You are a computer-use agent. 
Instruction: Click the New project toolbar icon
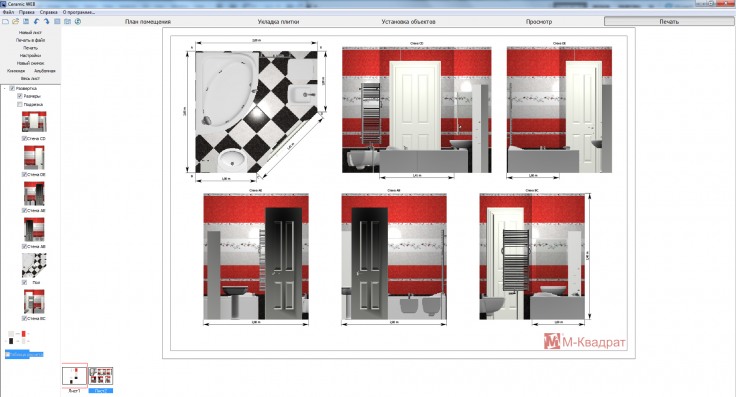(x=5, y=22)
